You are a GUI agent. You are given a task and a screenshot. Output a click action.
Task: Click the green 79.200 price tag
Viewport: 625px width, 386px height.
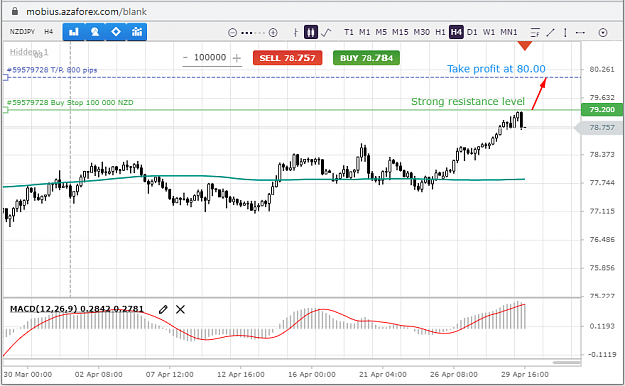(x=602, y=110)
